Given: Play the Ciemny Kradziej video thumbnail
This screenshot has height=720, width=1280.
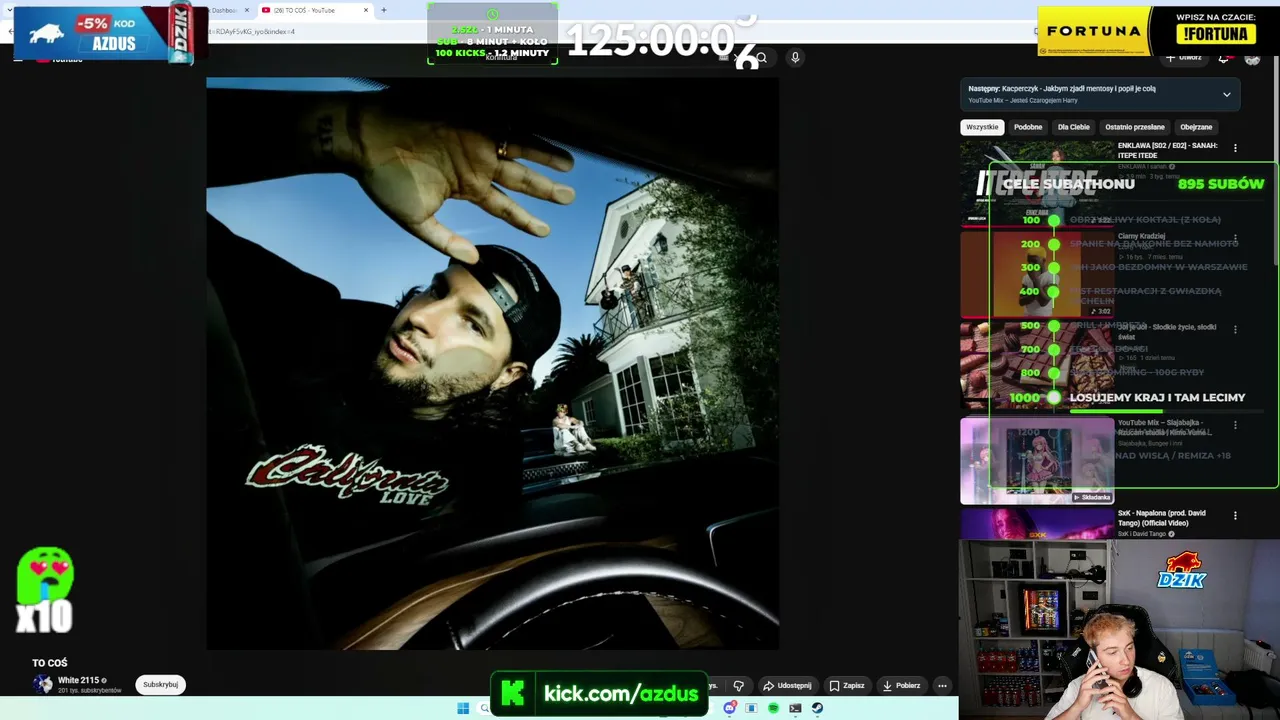Looking at the screenshot, I should click(1037, 274).
